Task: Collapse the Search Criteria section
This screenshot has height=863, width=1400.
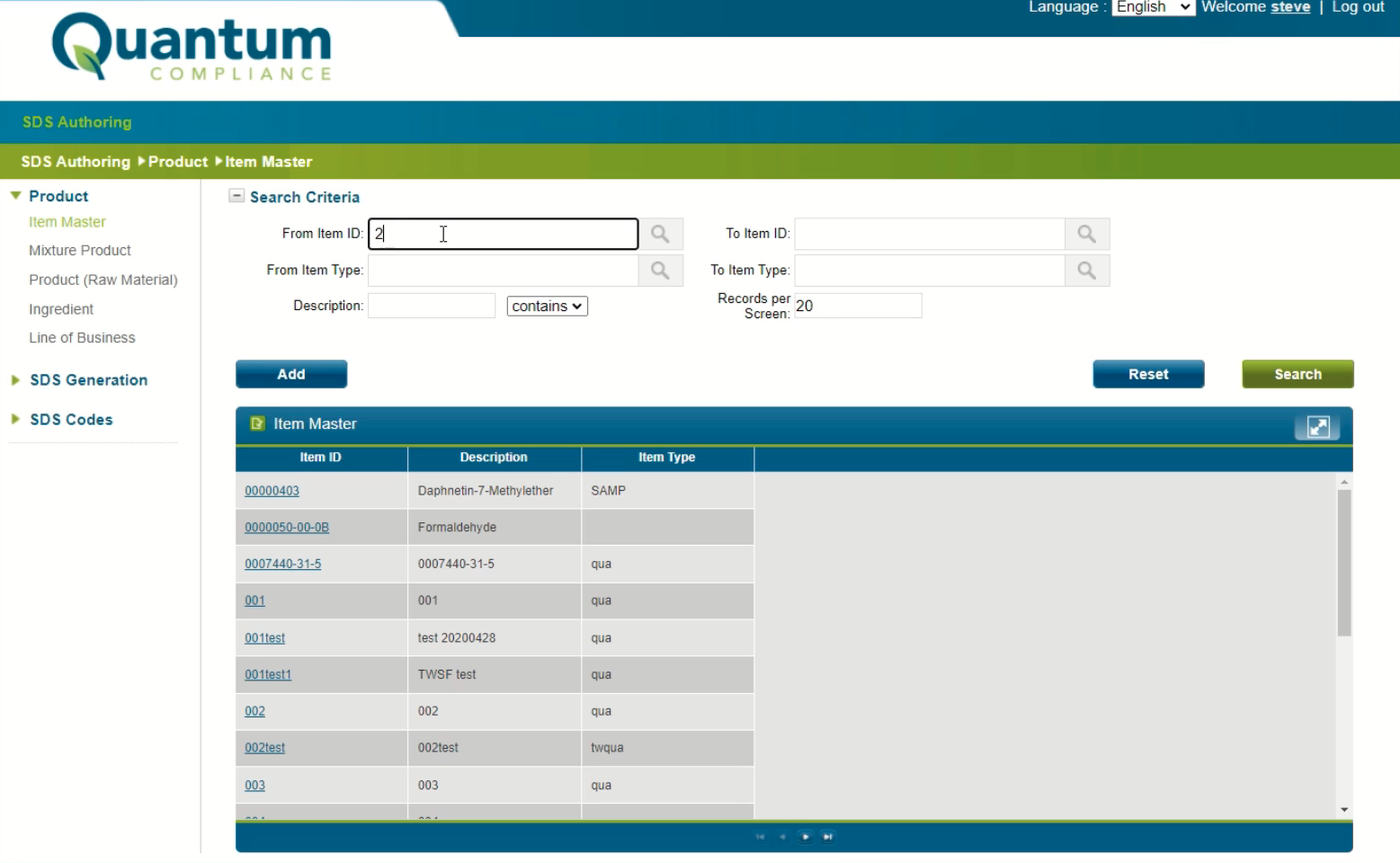Action: tap(236, 195)
